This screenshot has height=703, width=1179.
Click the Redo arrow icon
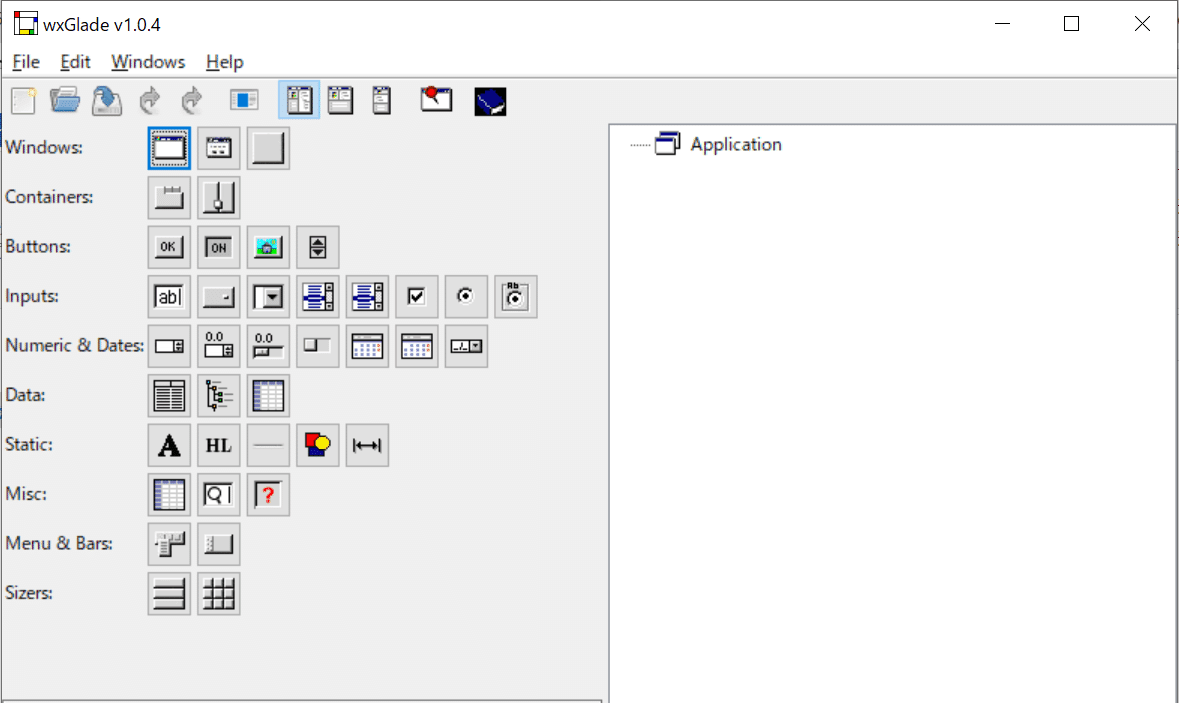(x=192, y=100)
